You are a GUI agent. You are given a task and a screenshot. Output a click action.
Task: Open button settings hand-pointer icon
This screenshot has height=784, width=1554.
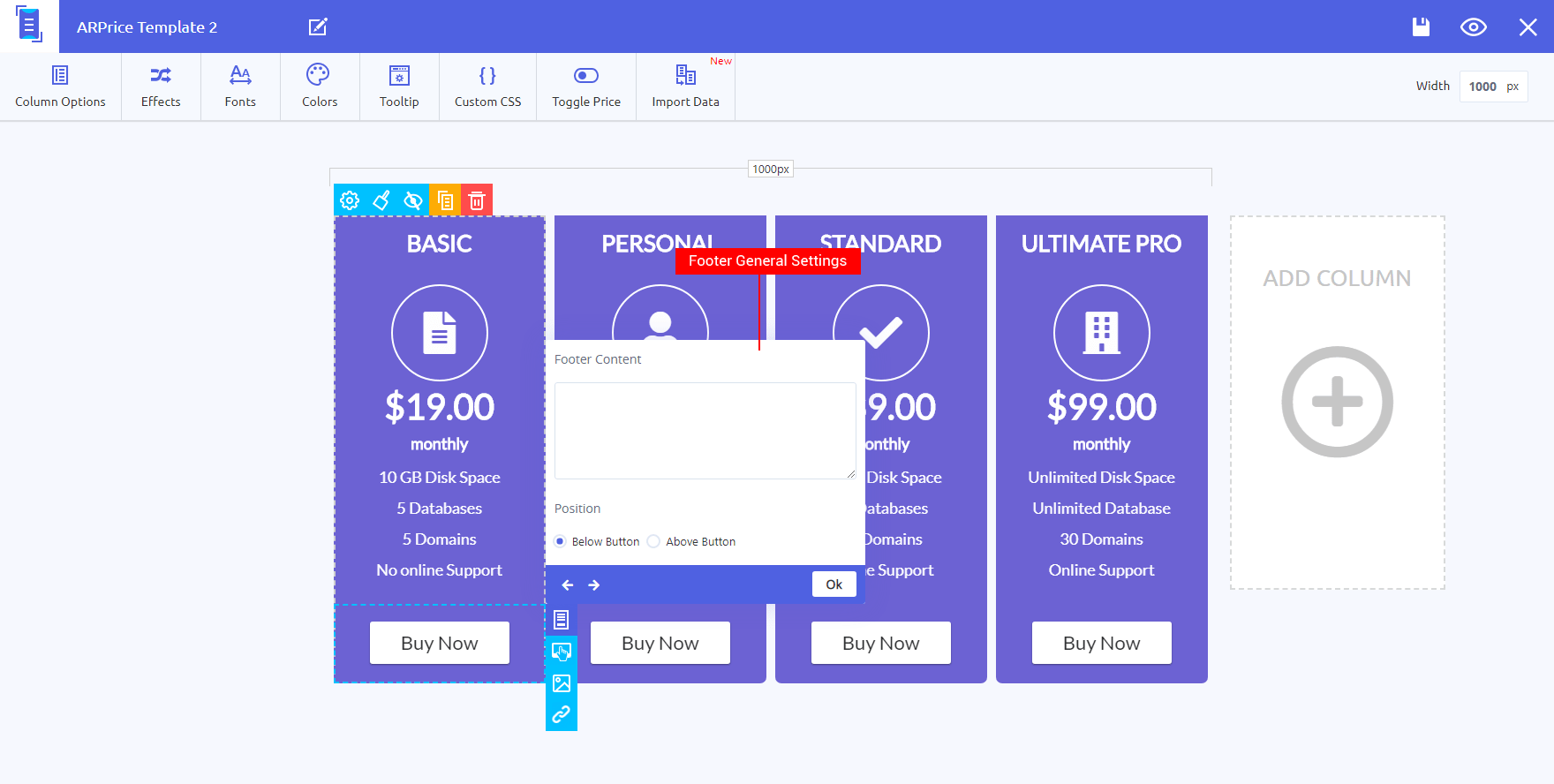(562, 652)
